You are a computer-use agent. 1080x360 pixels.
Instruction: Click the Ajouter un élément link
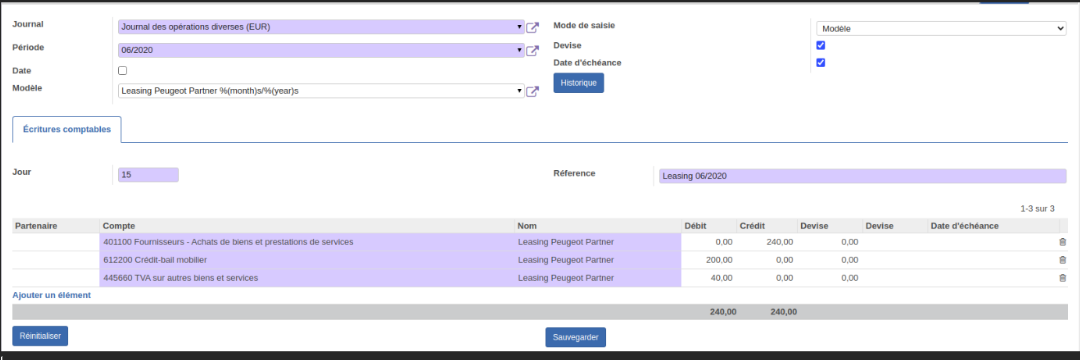click(52, 295)
